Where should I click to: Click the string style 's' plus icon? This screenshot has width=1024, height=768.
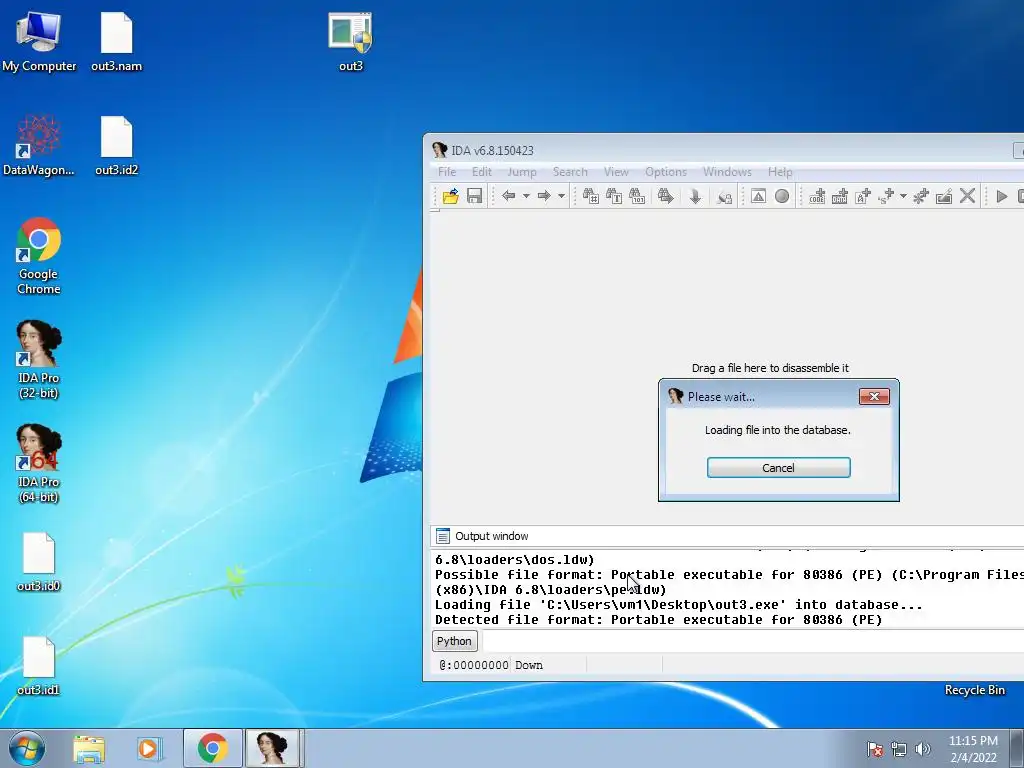[886, 196]
